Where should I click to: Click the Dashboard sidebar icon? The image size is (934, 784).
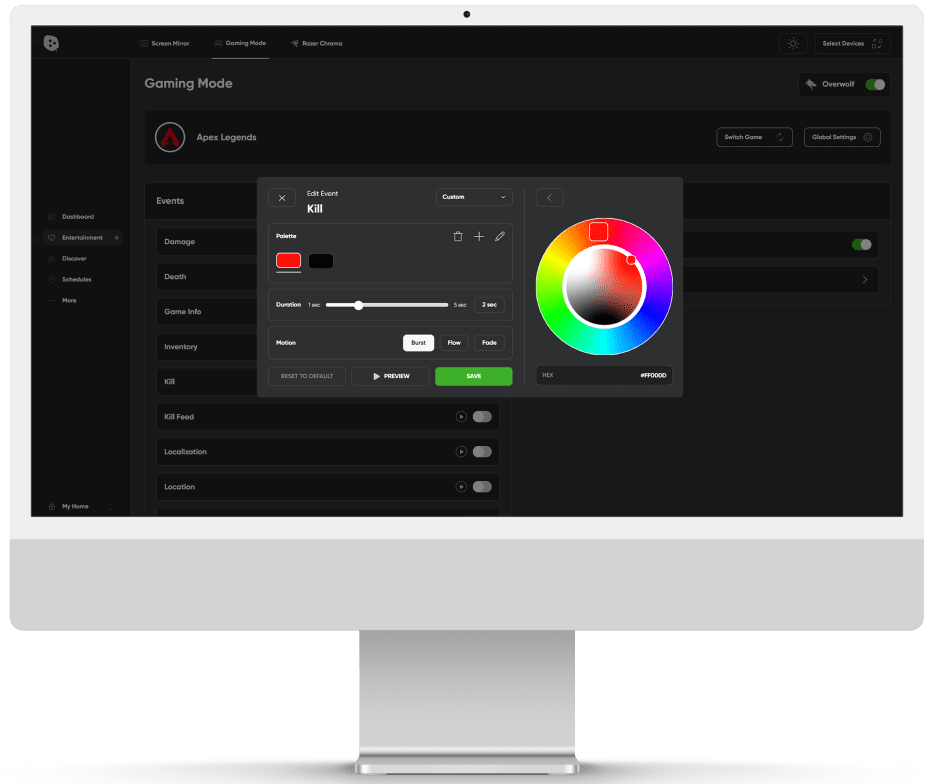(51, 217)
